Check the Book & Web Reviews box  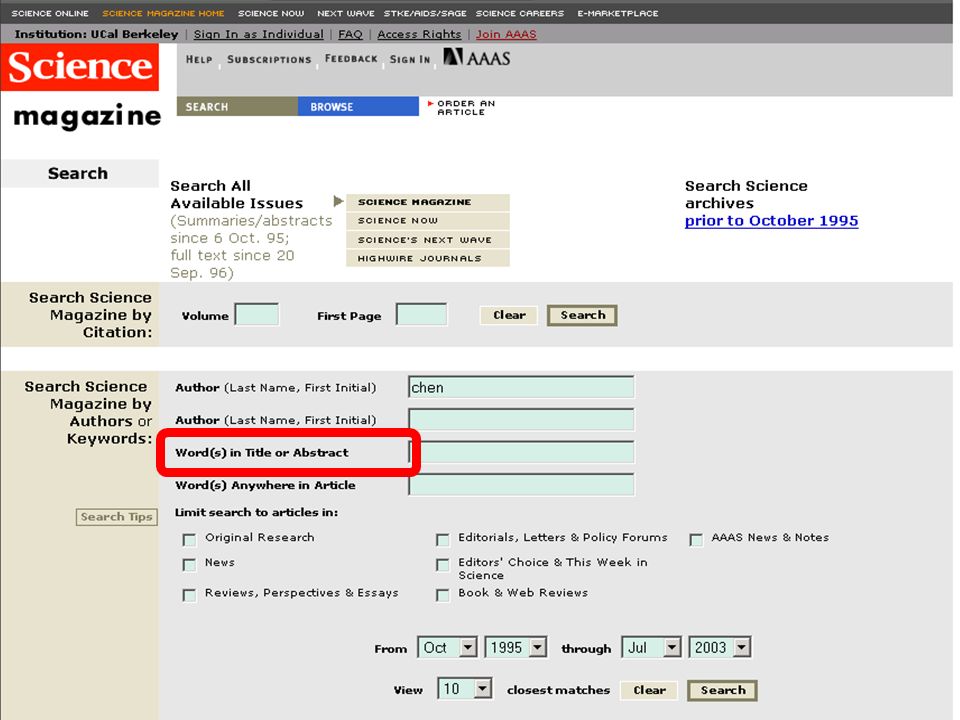442,594
